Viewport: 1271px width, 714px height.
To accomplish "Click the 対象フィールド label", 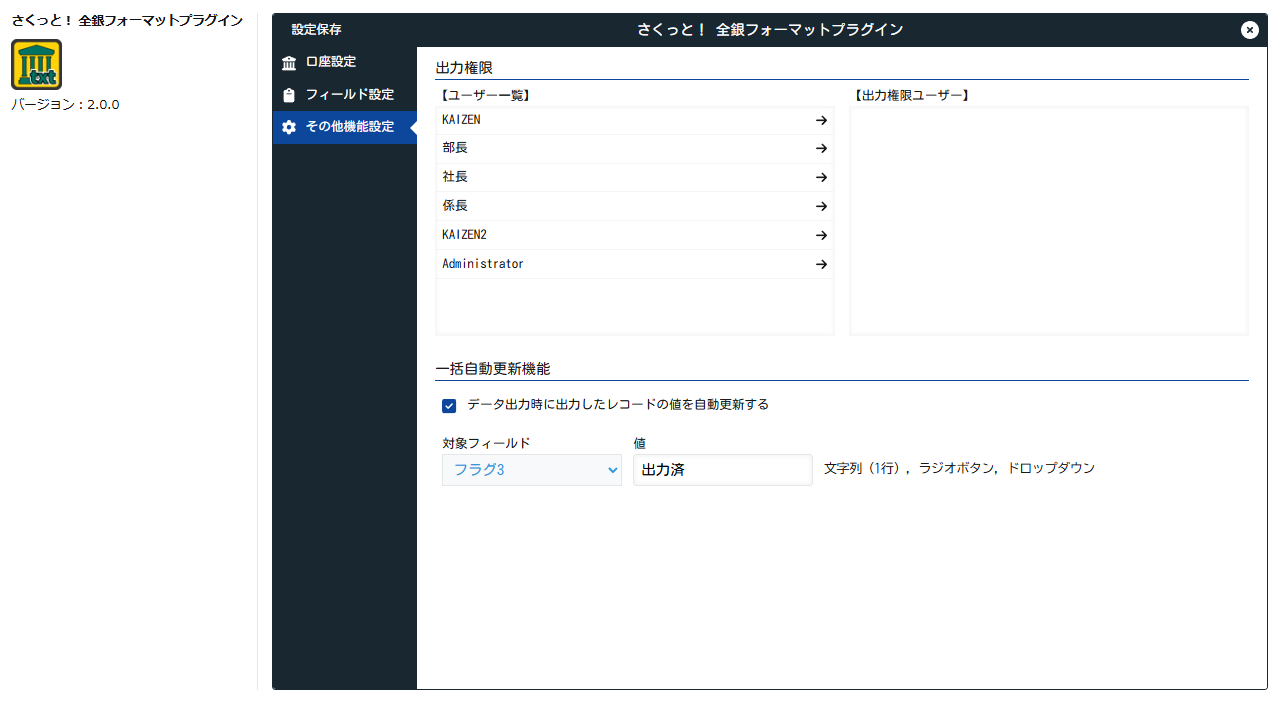I will [x=486, y=443].
